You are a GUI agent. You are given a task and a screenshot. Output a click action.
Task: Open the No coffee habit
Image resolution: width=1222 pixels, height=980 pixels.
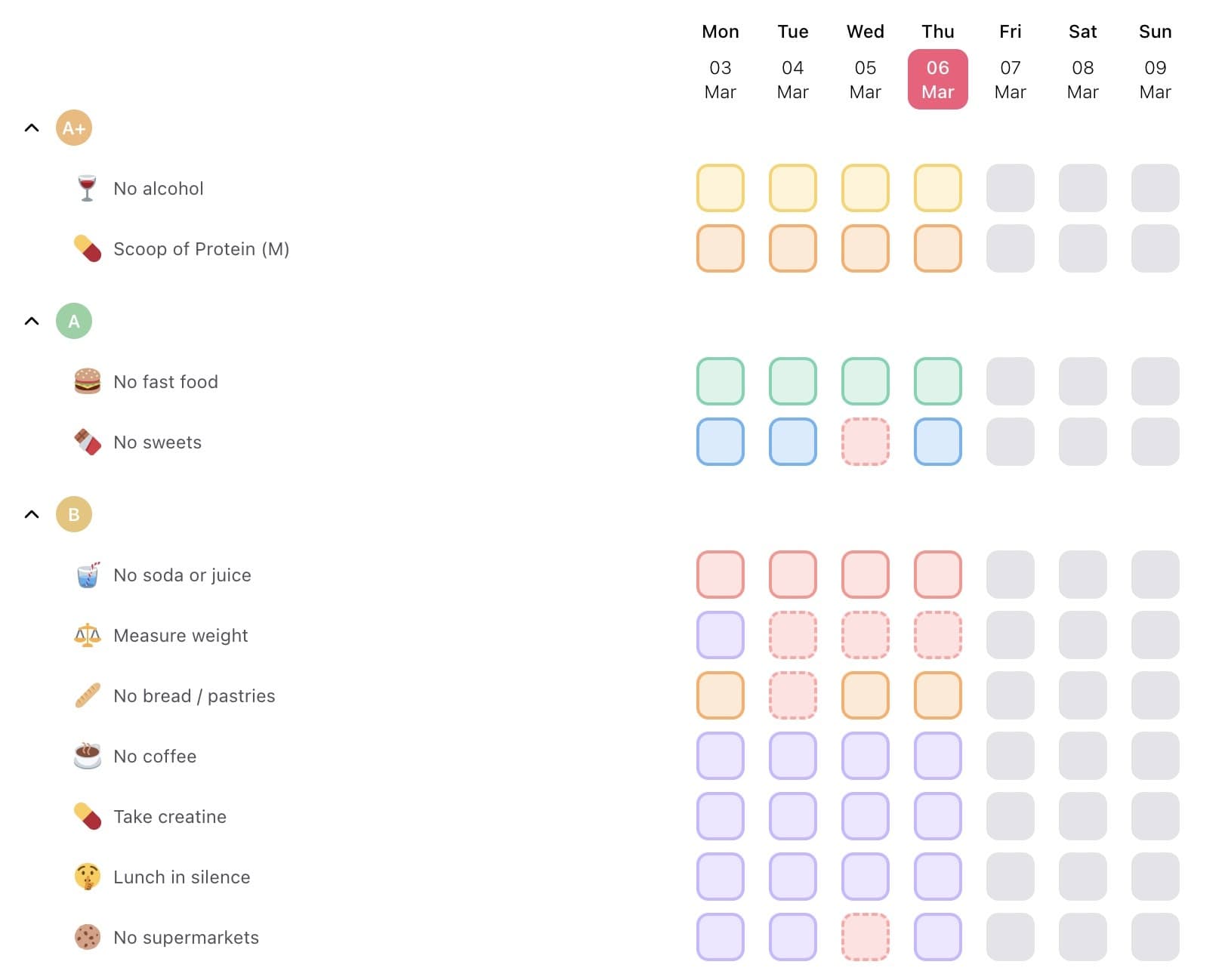coord(154,756)
